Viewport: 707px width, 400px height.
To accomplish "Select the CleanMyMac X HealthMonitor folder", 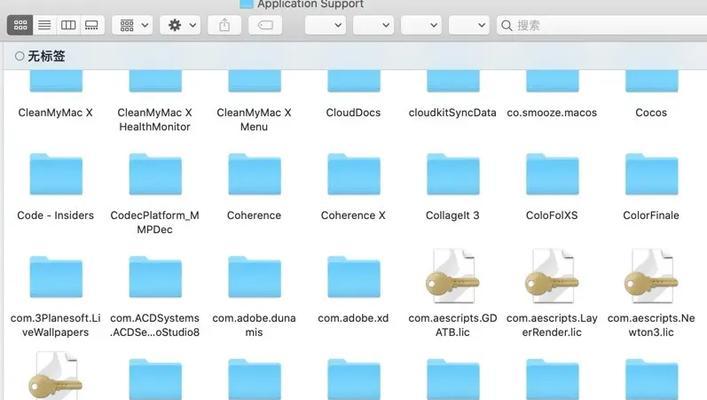I will [155, 81].
